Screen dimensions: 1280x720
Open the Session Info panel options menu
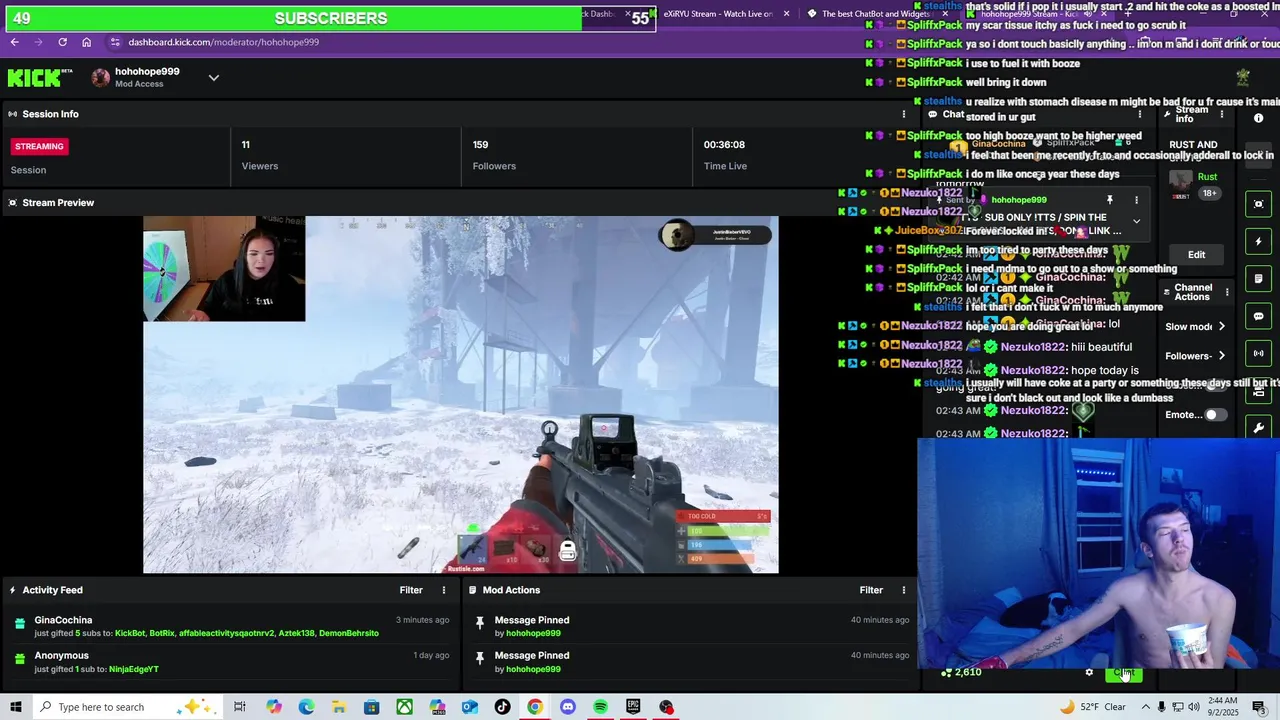tap(903, 114)
